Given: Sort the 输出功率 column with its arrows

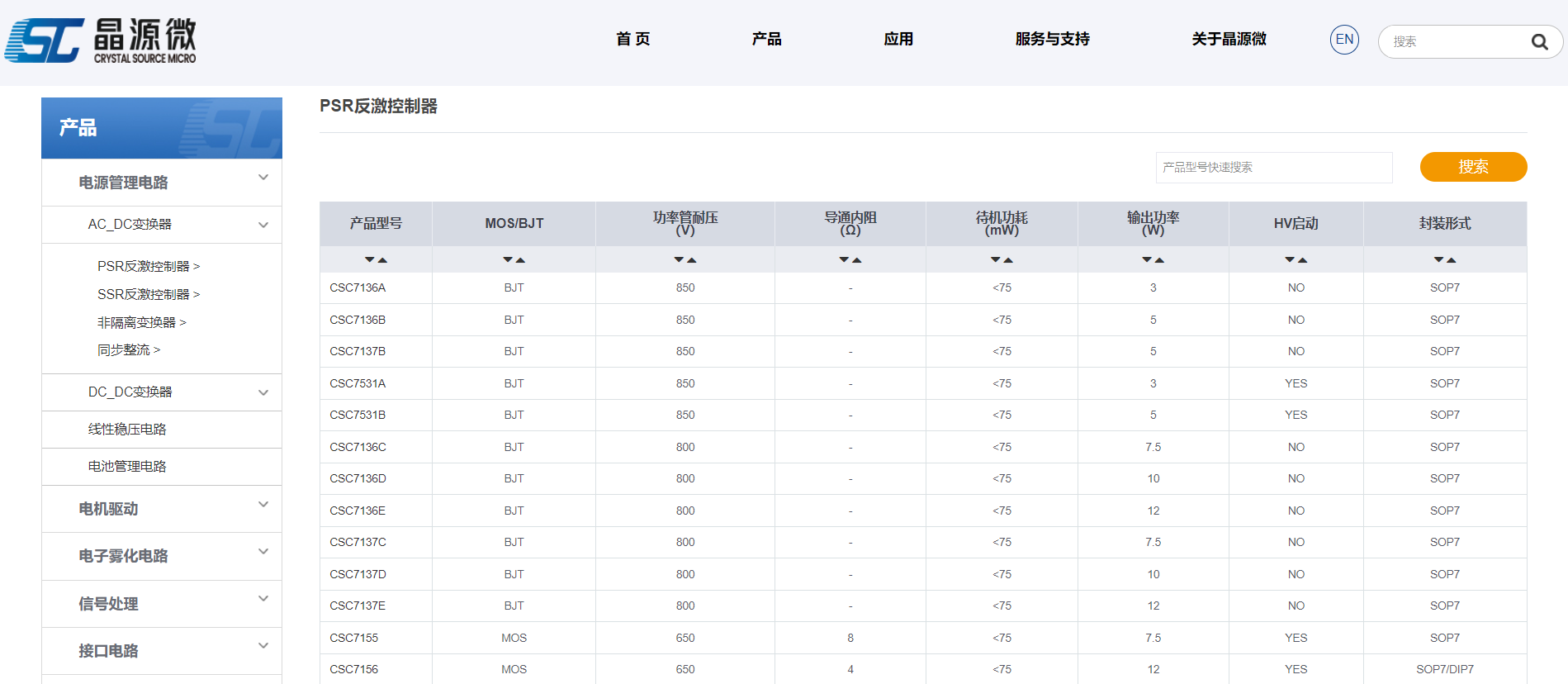Looking at the screenshot, I should click(x=1153, y=260).
